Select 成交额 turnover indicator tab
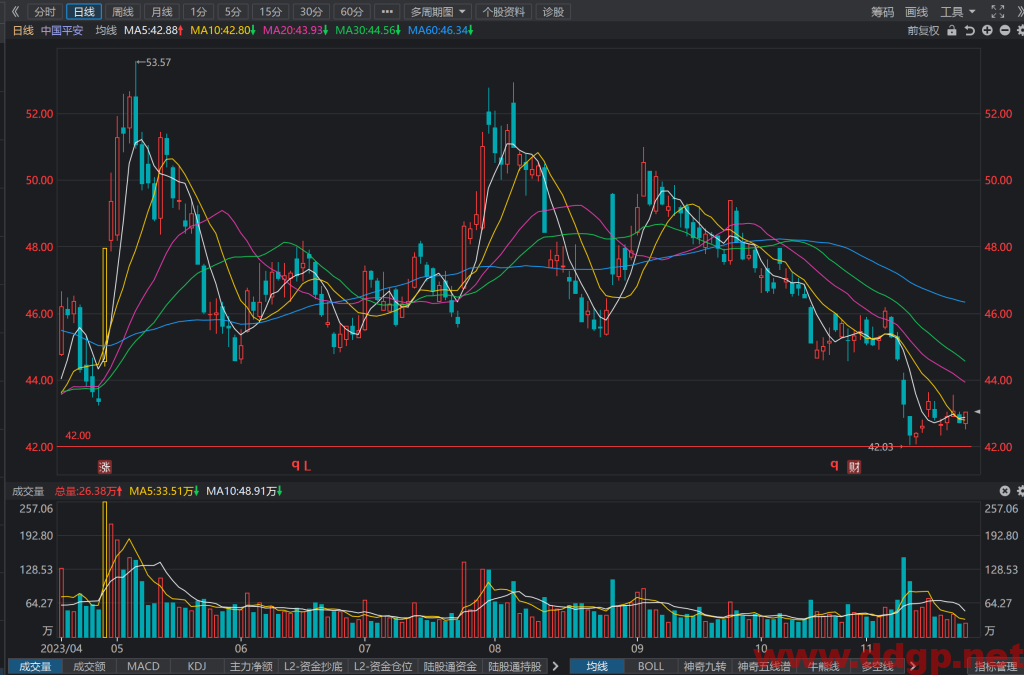The width and height of the screenshot is (1024, 675). [89, 667]
